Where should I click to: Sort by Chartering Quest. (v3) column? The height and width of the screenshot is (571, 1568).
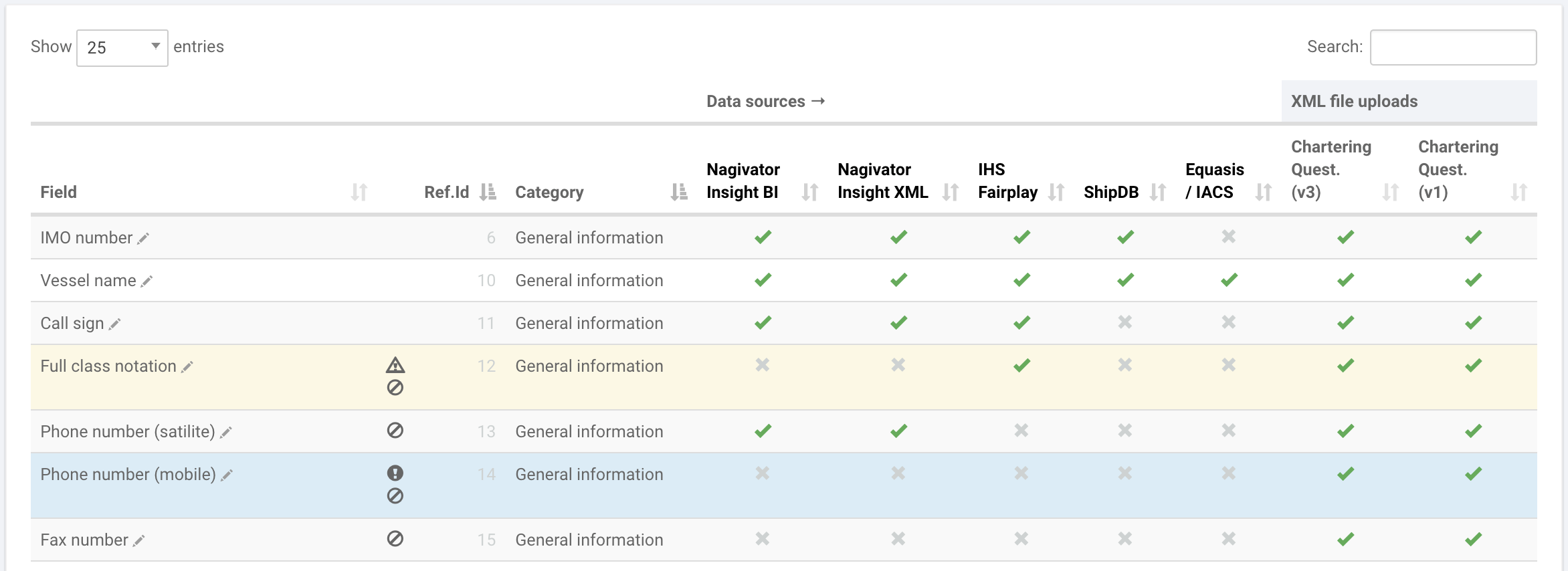pyautogui.click(x=1391, y=193)
